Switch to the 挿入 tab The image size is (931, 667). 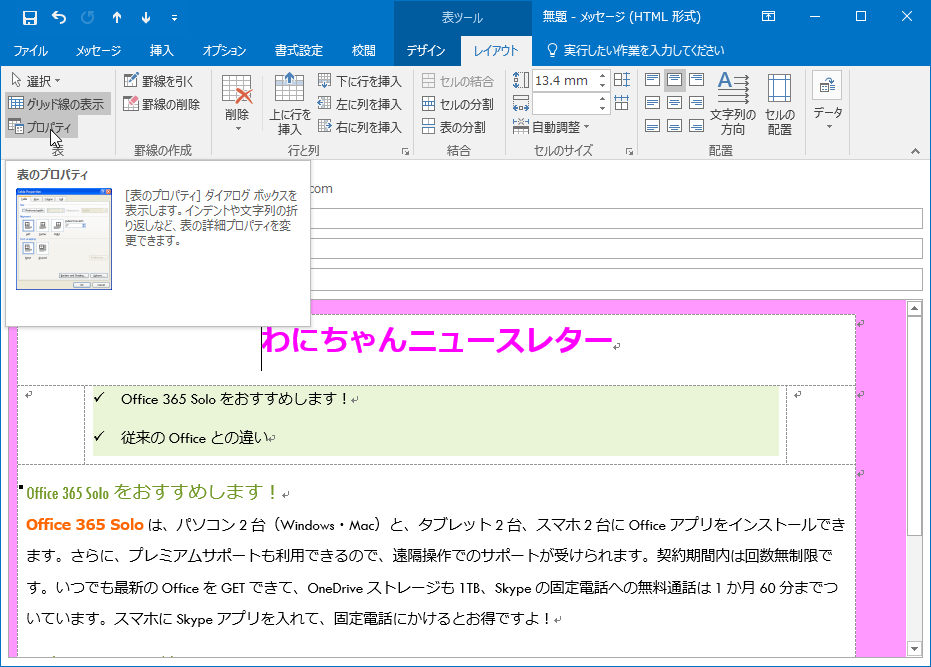click(x=162, y=50)
